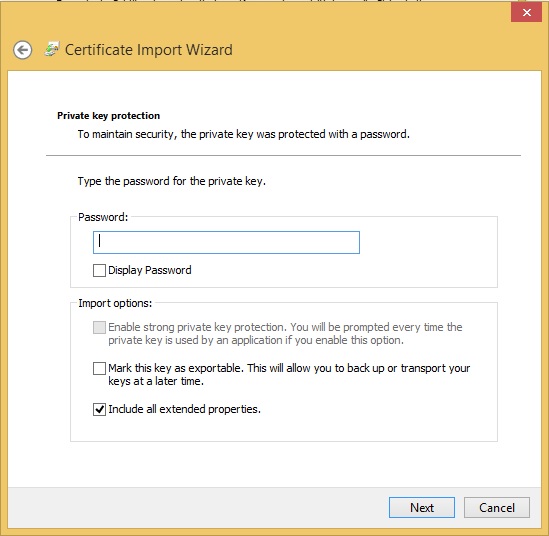Image resolution: width=549 pixels, height=536 pixels.
Task: Click the Display Password label text
Action: click(x=150, y=270)
